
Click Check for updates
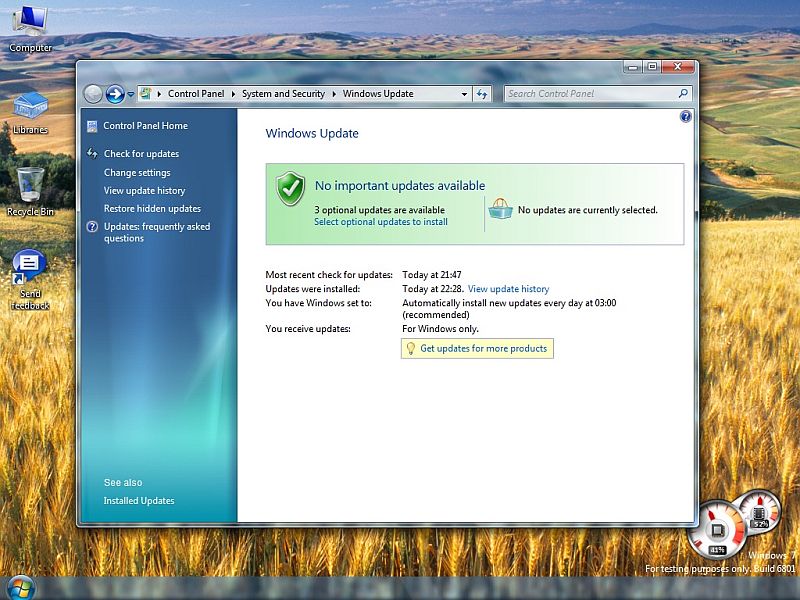click(x=141, y=154)
